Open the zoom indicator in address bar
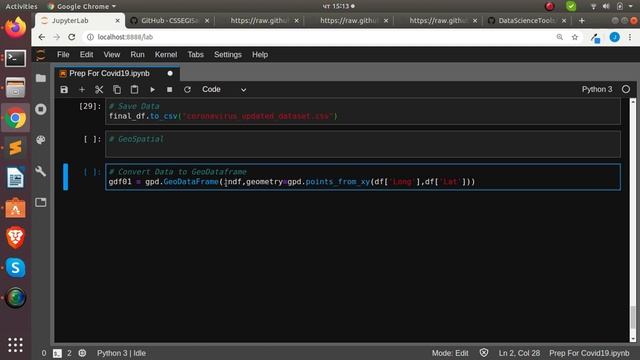The height and width of the screenshot is (360, 640). [560, 37]
